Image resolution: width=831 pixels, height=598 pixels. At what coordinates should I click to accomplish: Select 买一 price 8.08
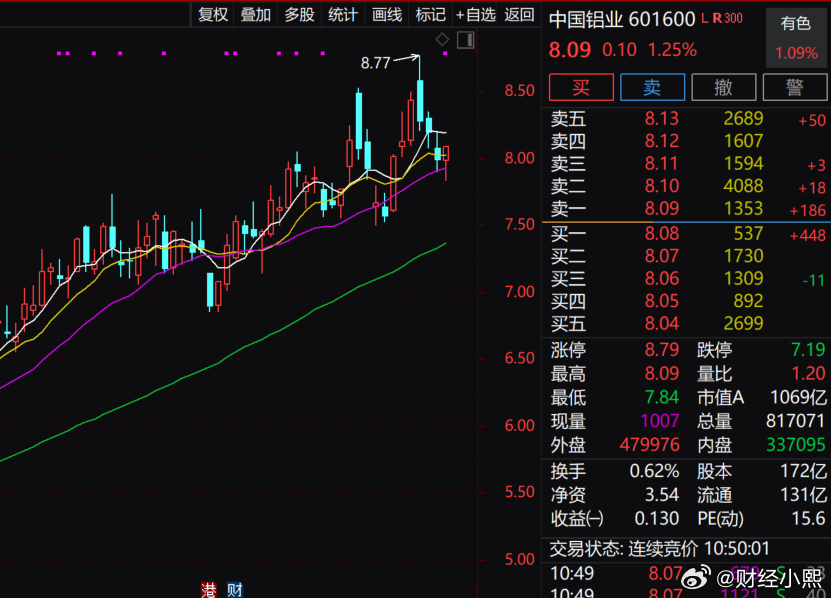tap(661, 233)
